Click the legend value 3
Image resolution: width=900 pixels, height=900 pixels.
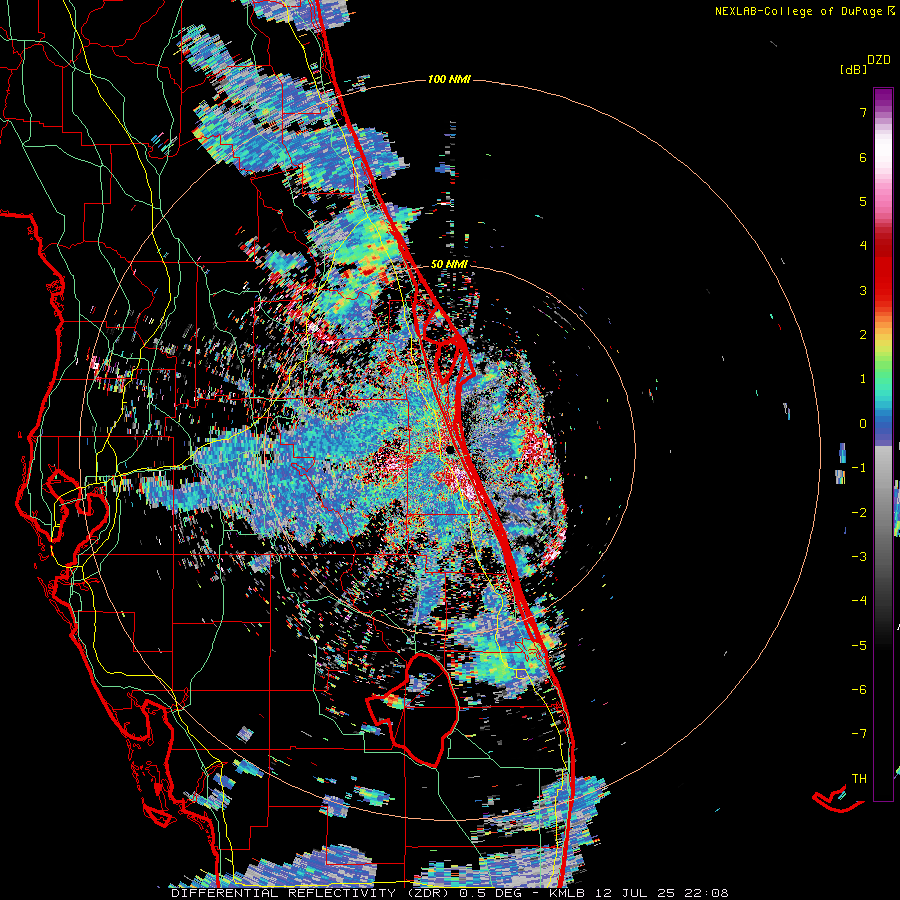pyautogui.click(x=863, y=290)
